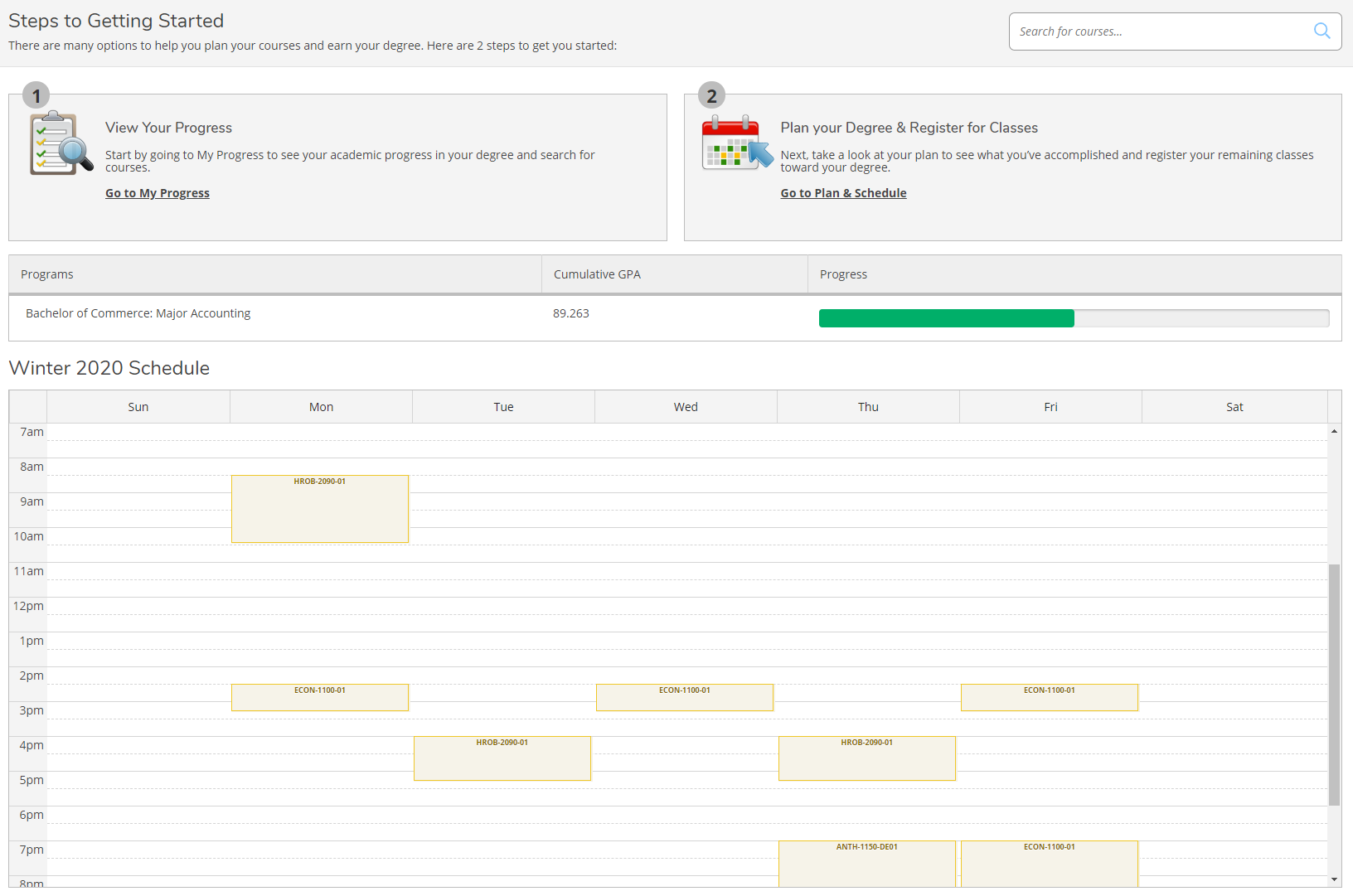Click the calendar Plan your Degree icon
The width and height of the screenshot is (1353, 896).
pyautogui.click(x=736, y=143)
